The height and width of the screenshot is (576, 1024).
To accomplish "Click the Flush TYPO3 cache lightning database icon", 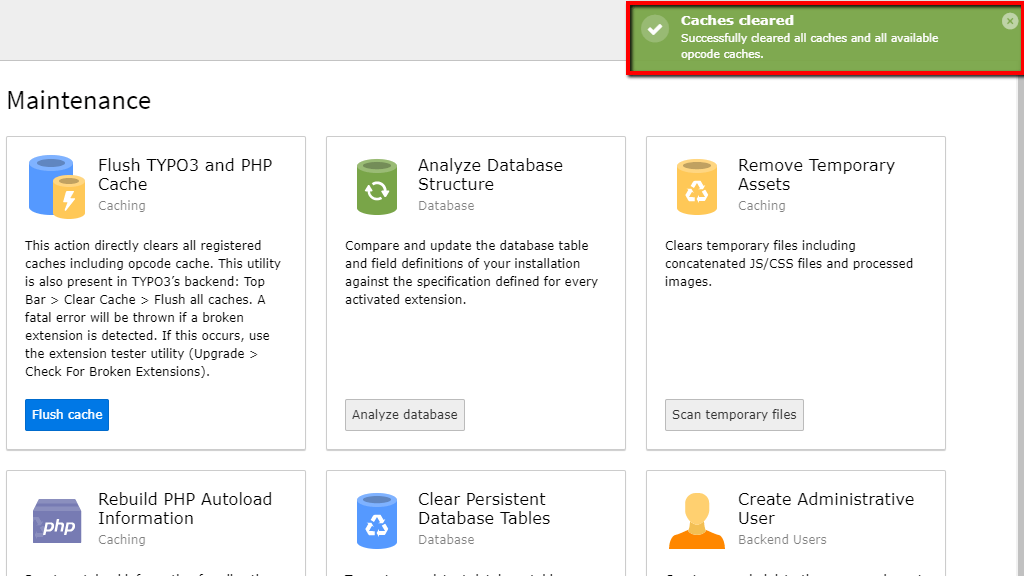I will point(56,186).
